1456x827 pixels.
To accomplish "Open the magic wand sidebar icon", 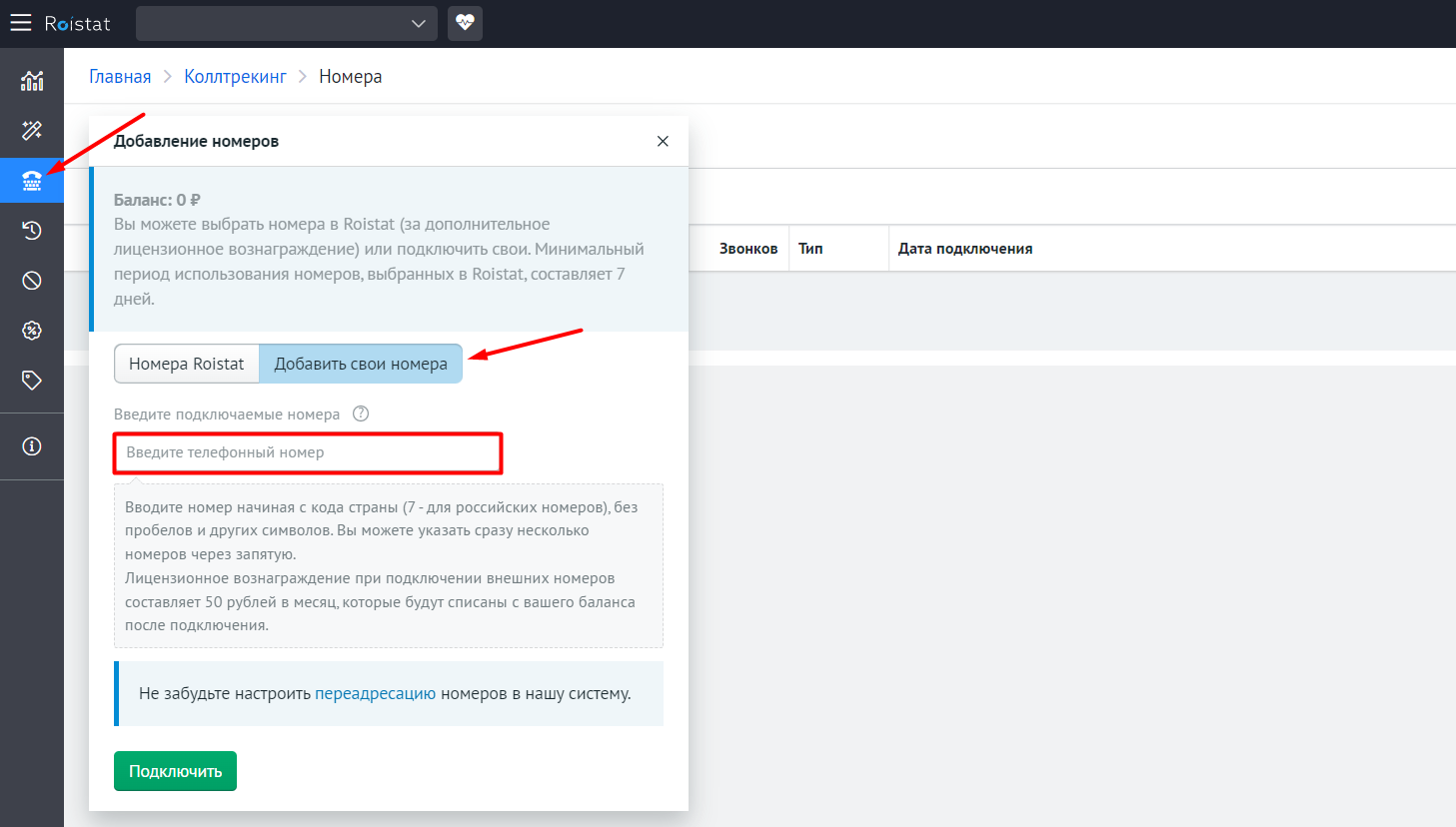I will coord(32,130).
